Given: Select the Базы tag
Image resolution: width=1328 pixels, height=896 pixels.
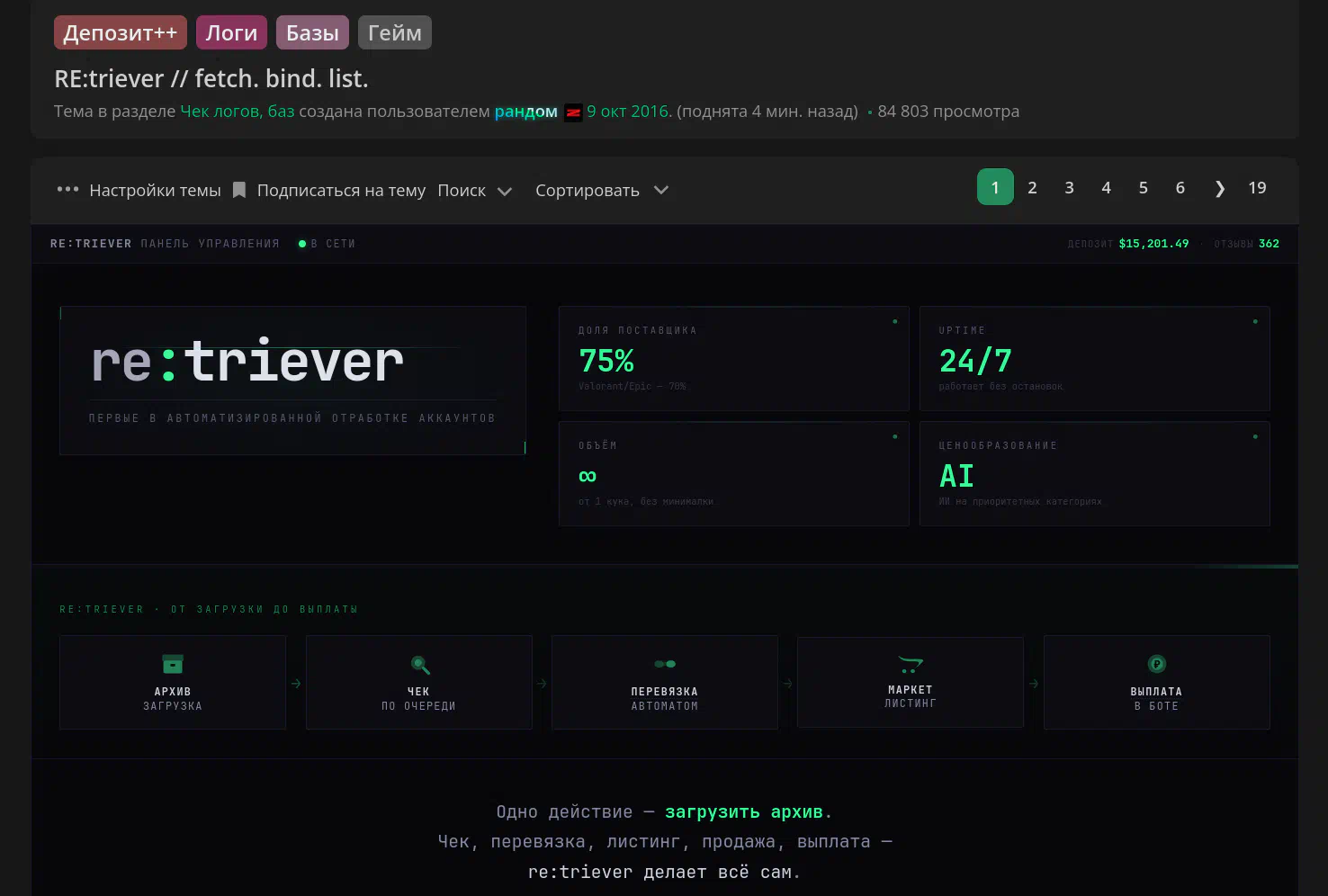Looking at the screenshot, I should point(312,33).
